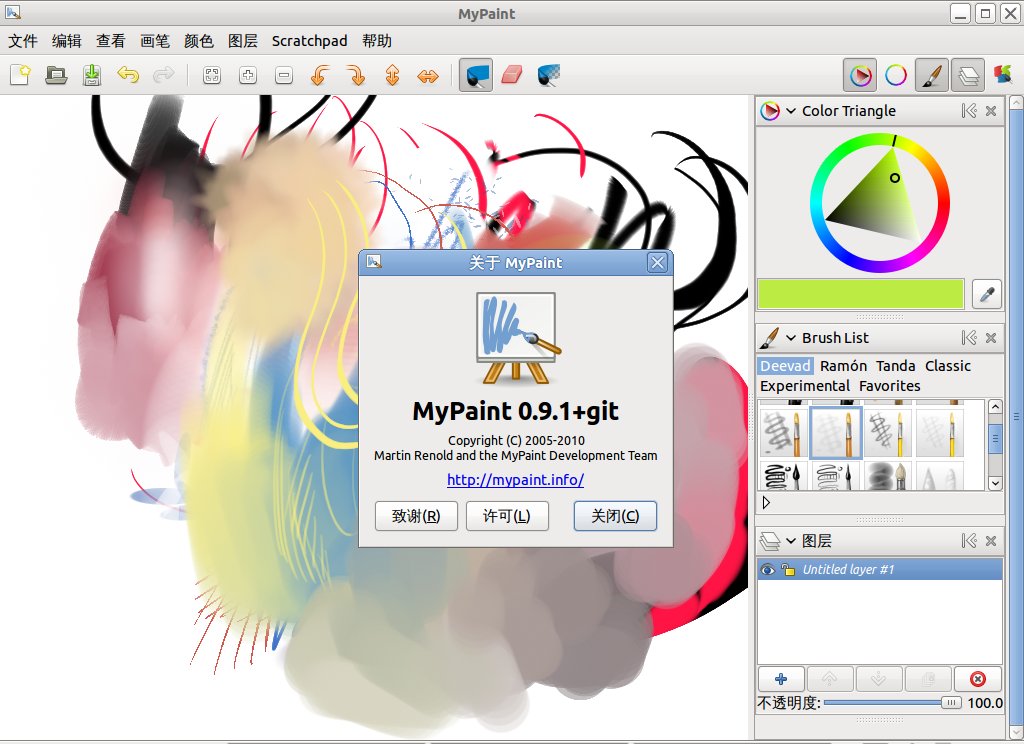This screenshot has width=1024, height=744.
Task: Click the color picker eyedropper button
Action: click(987, 294)
